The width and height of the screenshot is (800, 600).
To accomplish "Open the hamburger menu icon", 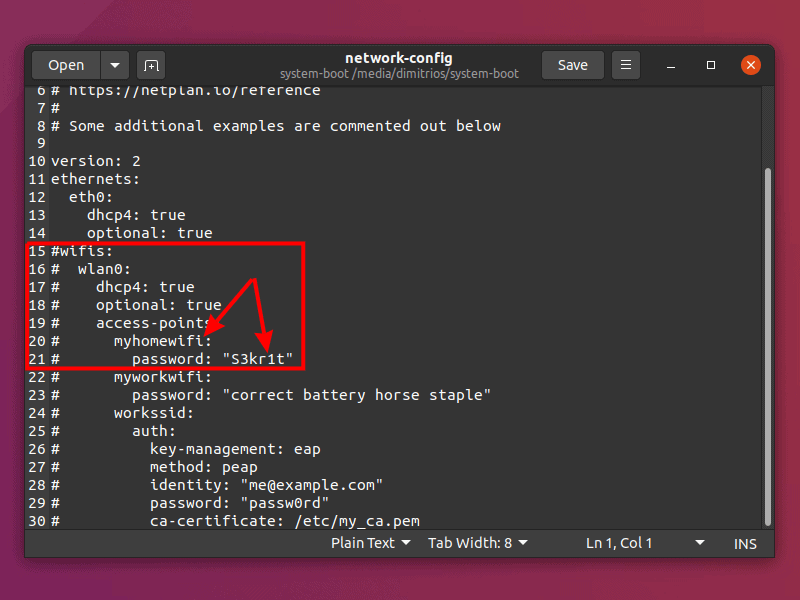I will coord(626,65).
